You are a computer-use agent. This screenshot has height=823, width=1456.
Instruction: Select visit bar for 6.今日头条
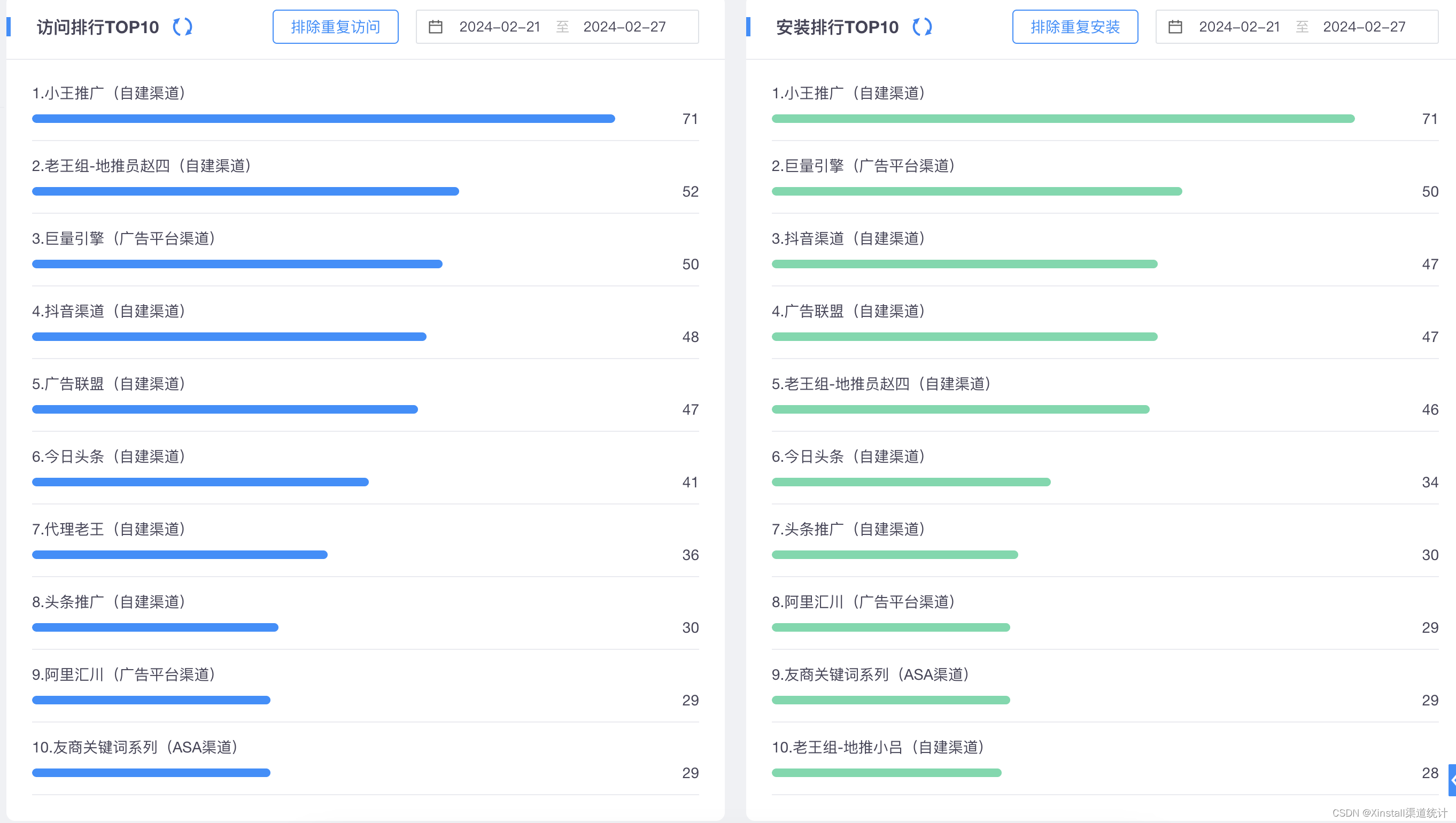[x=200, y=482]
